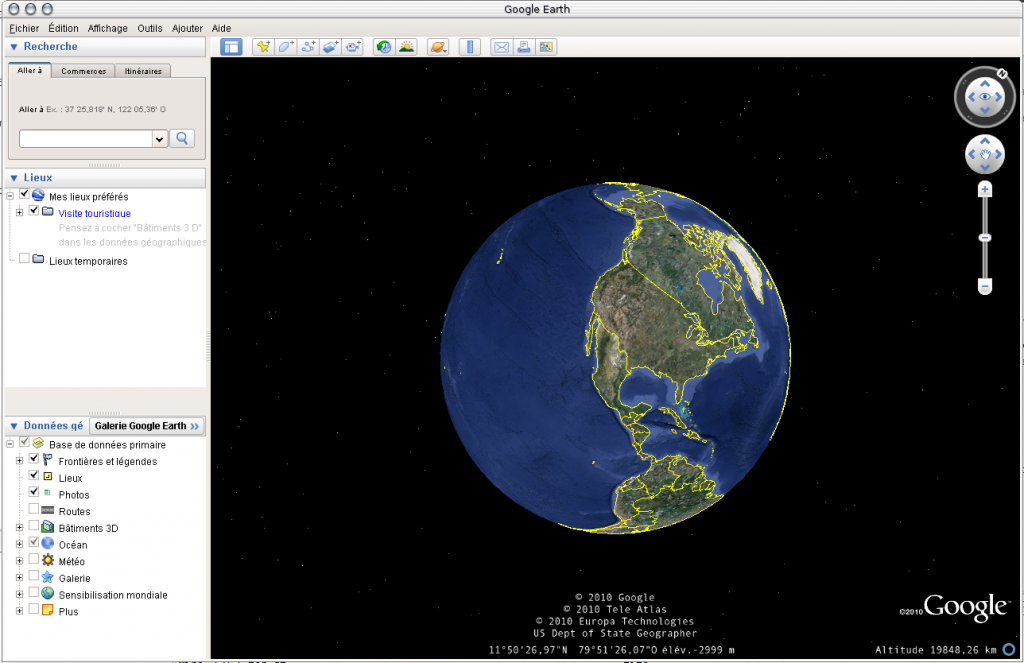Click the move down arrow on the hand joystick
The width and height of the screenshot is (1024, 663).
click(x=985, y=167)
